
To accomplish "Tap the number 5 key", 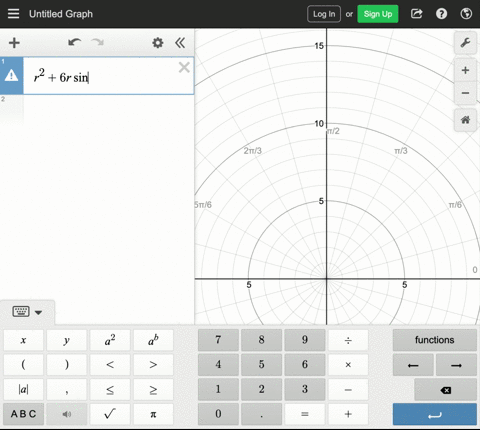I will [x=262, y=365].
